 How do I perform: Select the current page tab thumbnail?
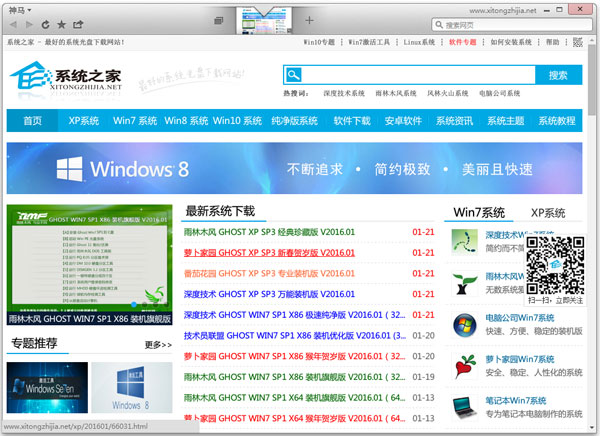pyautogui.click(x=264, y=20)
